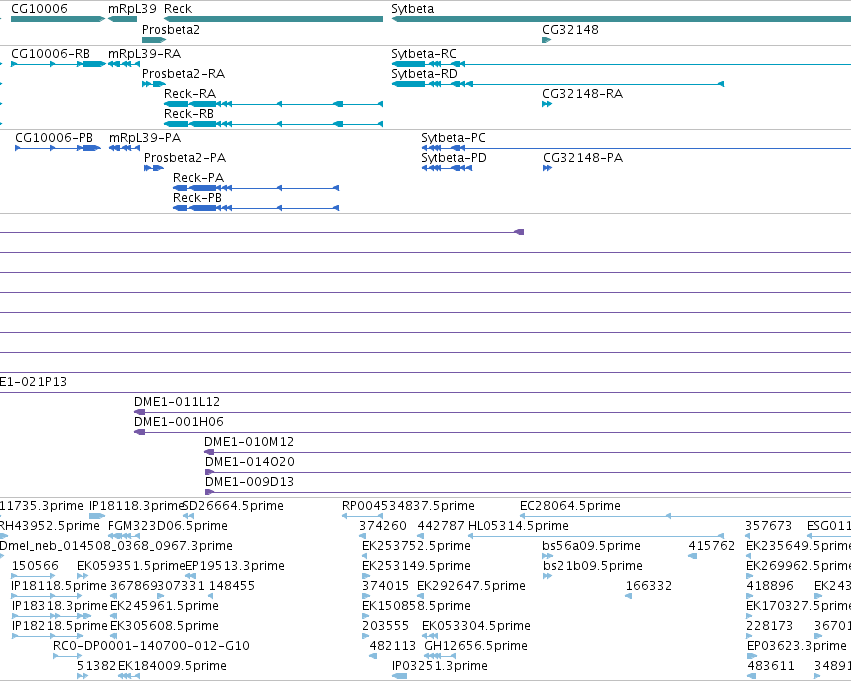The width and height of the screenshot is (851, 681).
Task: Select the HL05314.5prime EST label
Action: click(518, 526)
